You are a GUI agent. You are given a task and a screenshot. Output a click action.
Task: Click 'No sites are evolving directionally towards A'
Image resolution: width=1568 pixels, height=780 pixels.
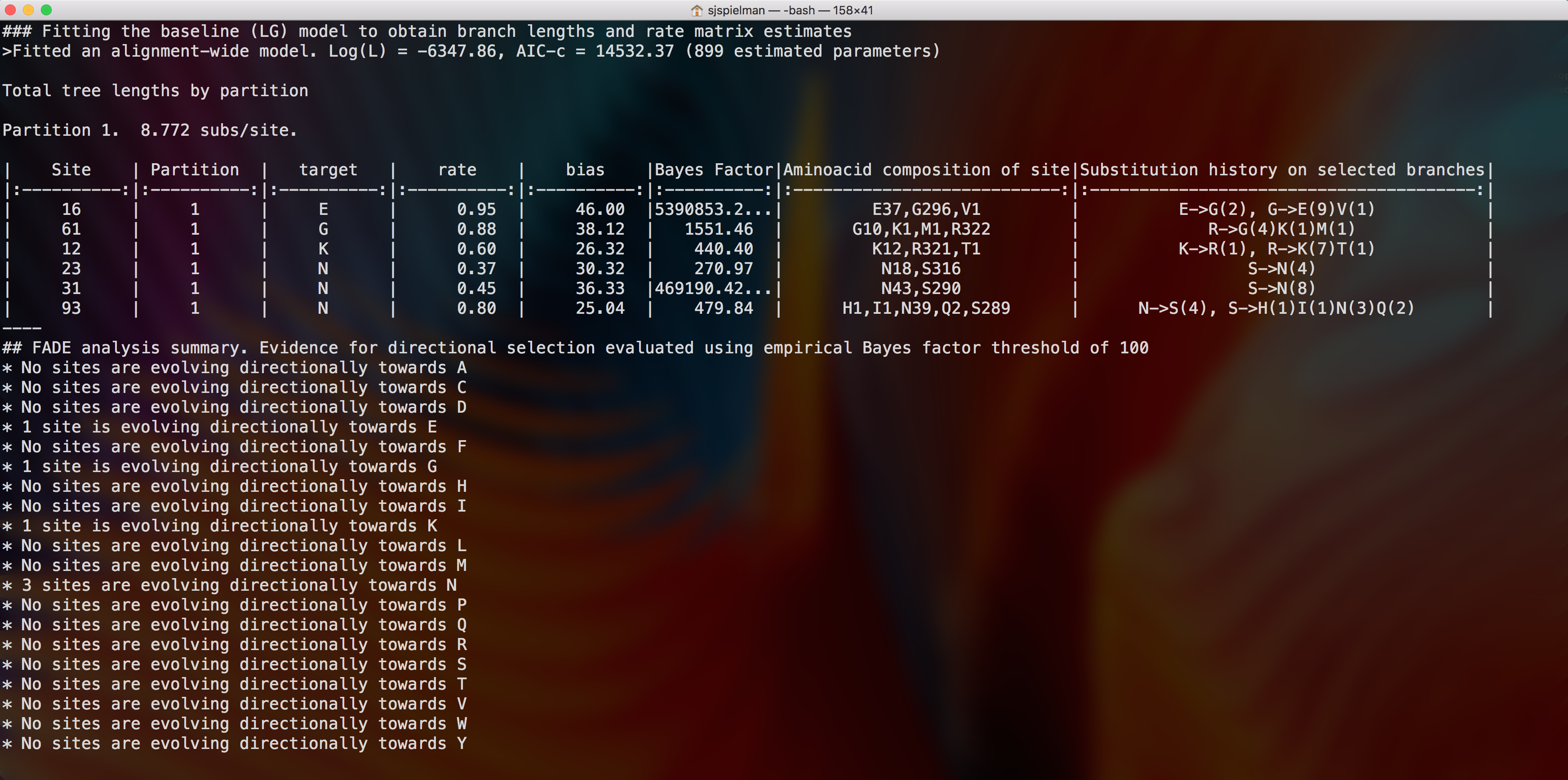234,368
